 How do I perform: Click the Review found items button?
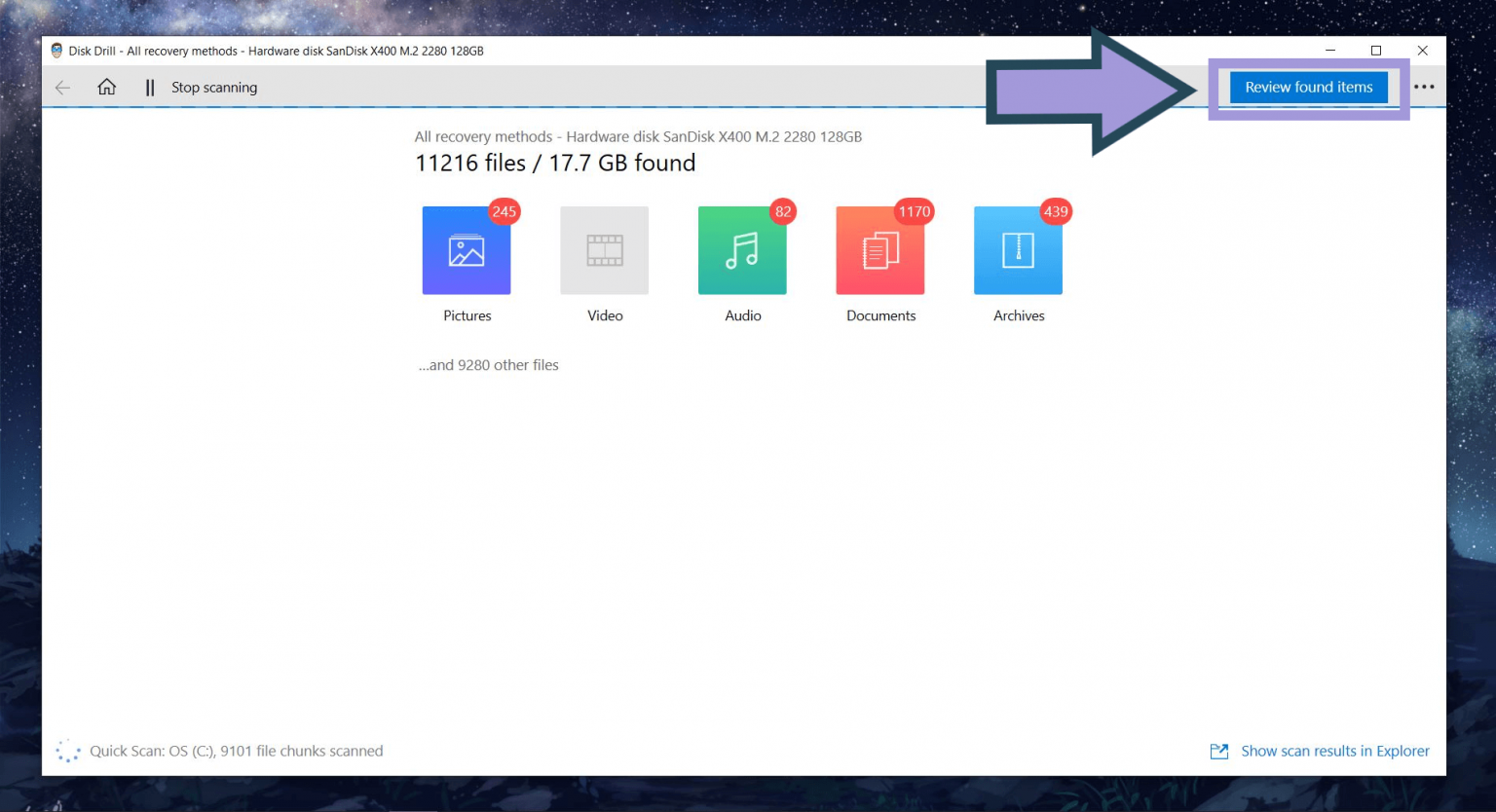(x=1308, y=87)
